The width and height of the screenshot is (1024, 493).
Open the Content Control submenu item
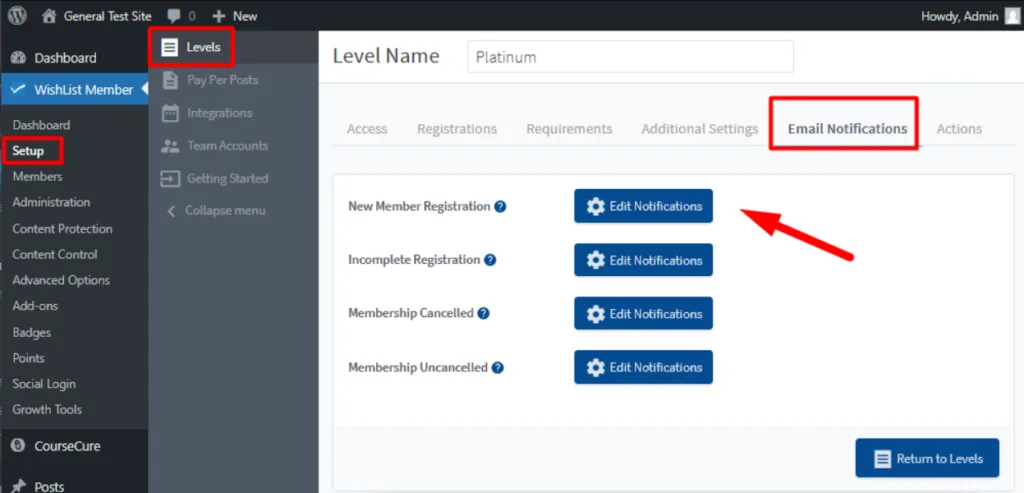pyautogui.click(x=55, y=255)
